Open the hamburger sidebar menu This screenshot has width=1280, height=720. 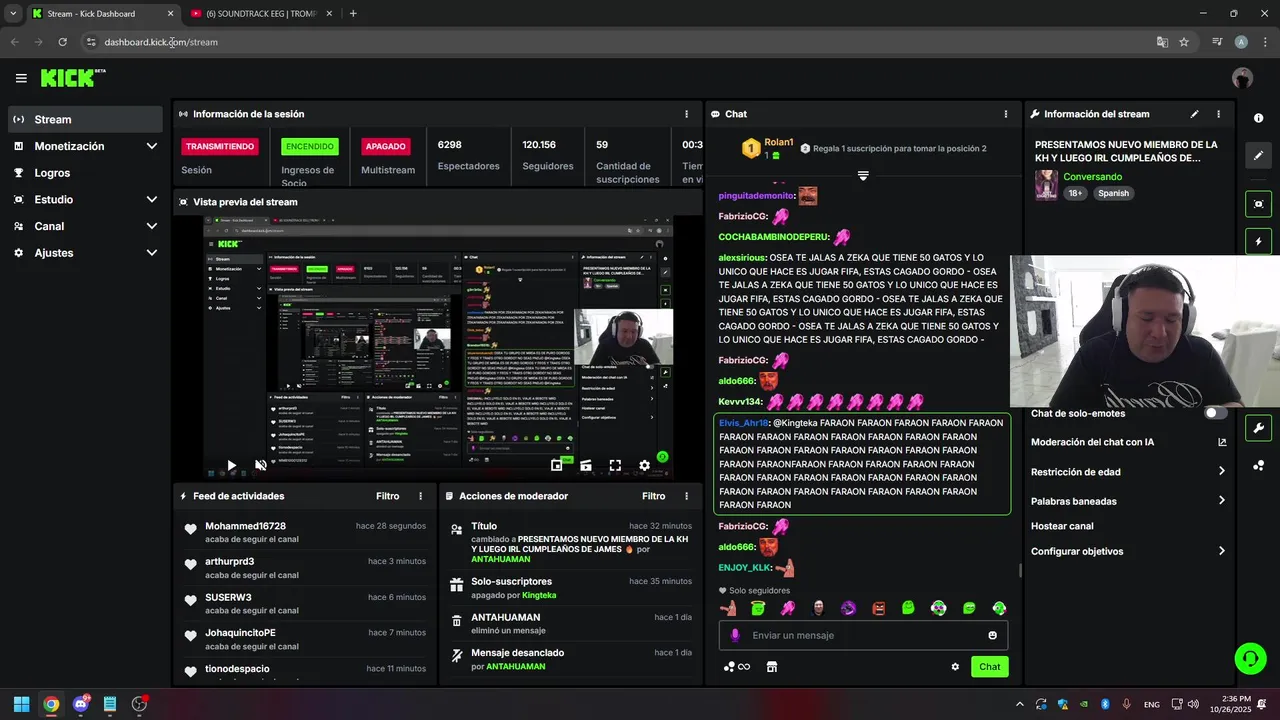[21, 78]
